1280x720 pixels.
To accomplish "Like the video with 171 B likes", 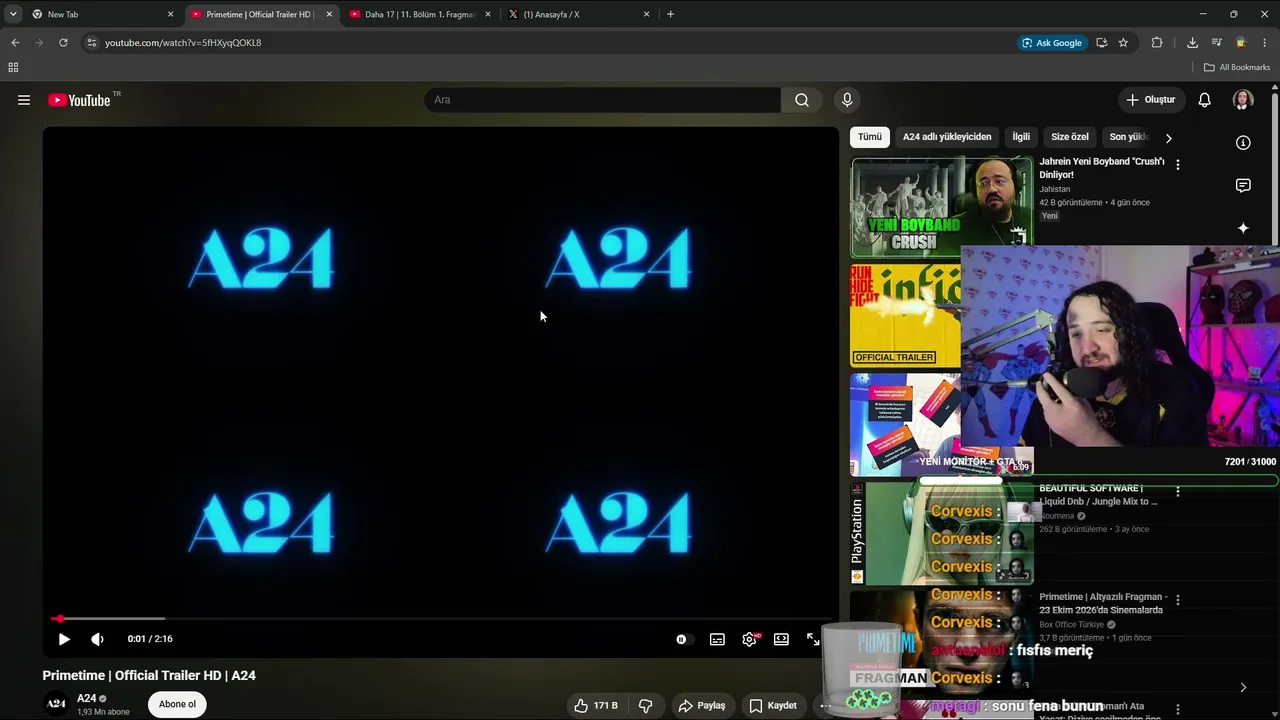I will click(595, 705).
